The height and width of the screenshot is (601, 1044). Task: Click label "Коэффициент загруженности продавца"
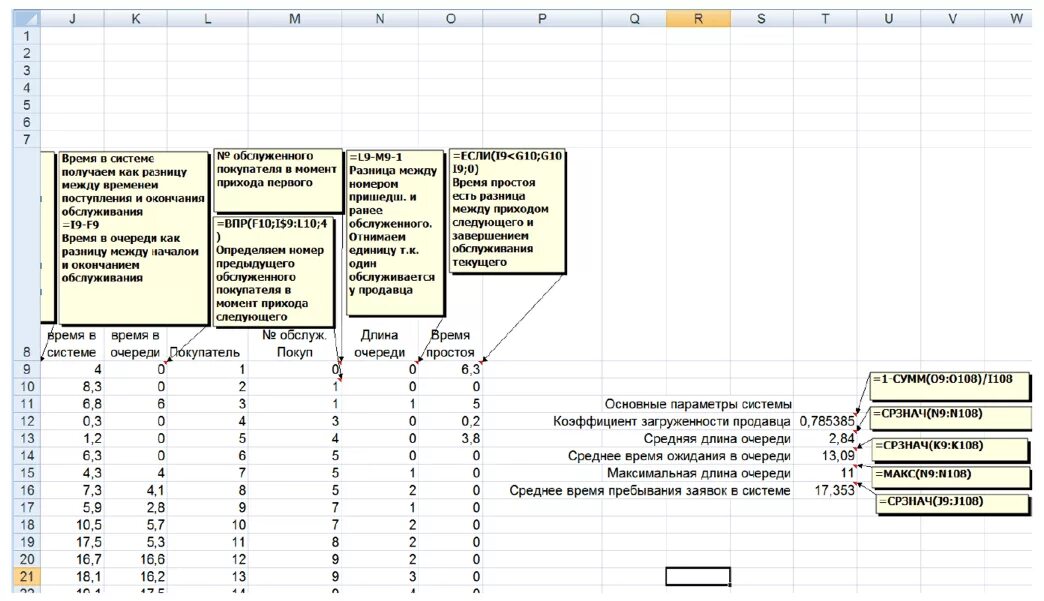(x=671, y=421)
